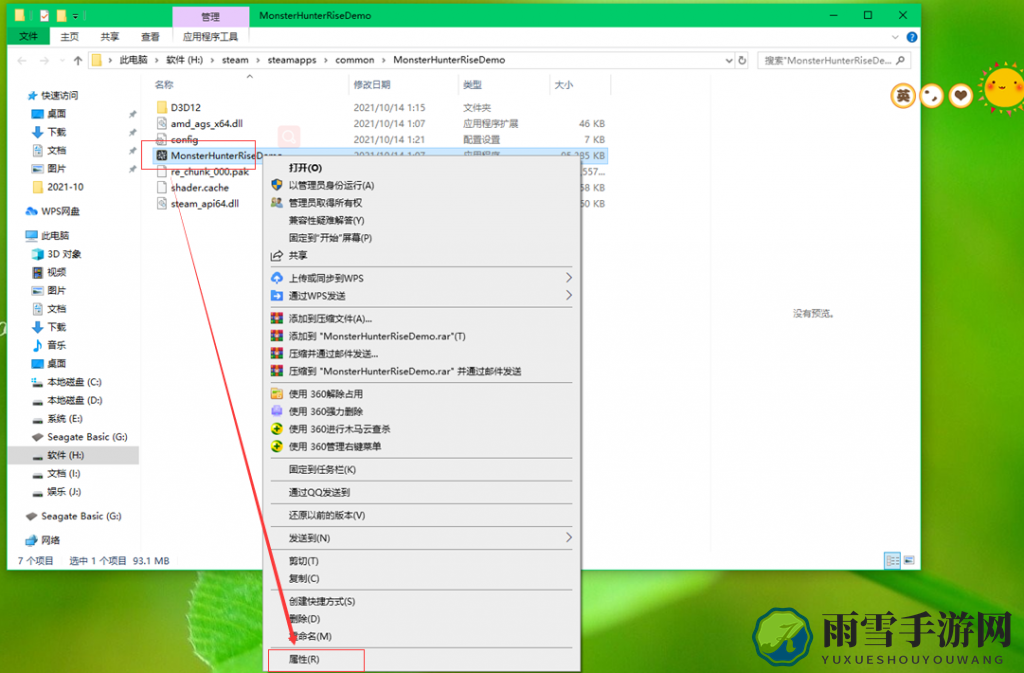Expand 通过WPS发送 submenu arrow
Viewport: 1024px width, 673px height.
[568, 296]
